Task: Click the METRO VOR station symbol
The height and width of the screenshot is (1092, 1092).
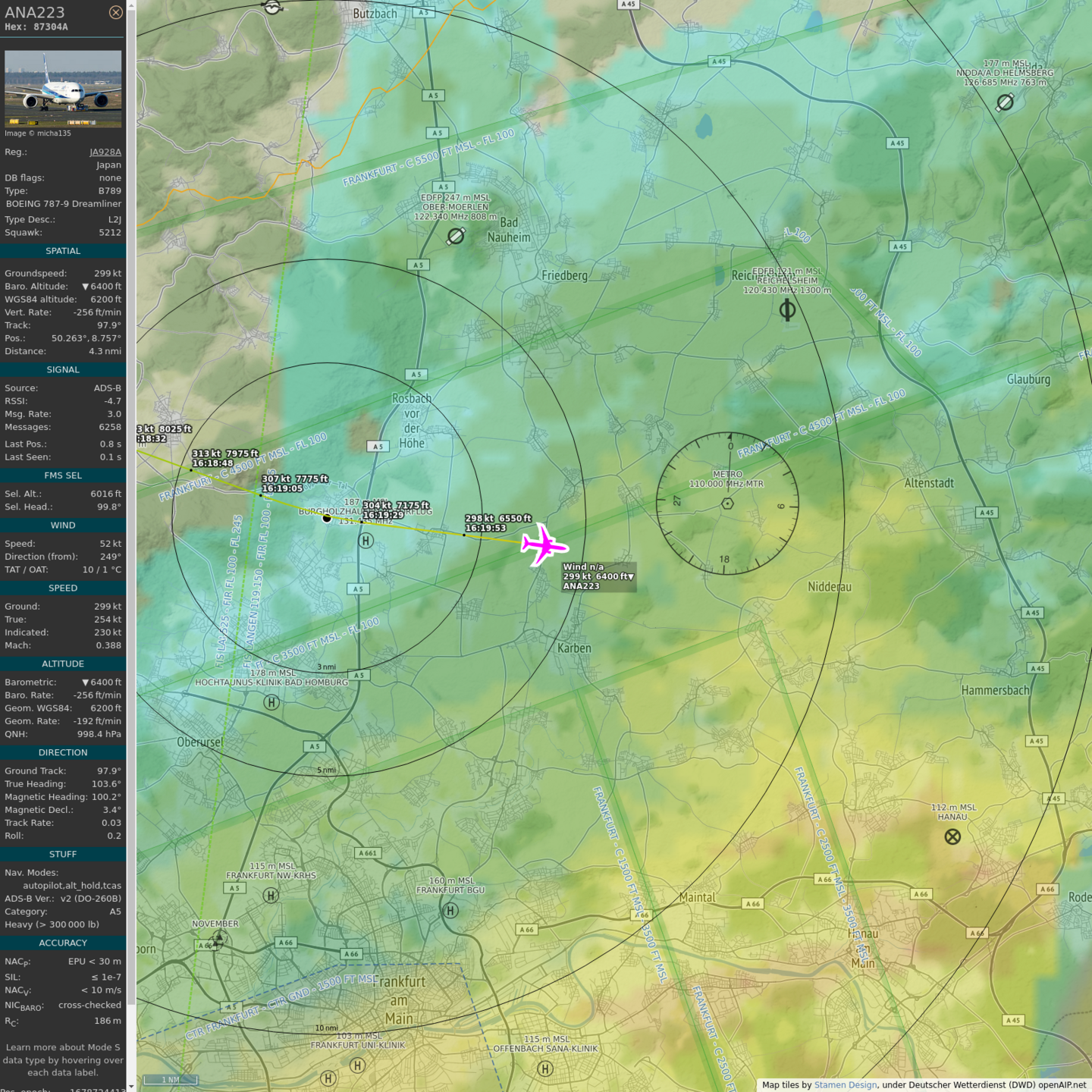Action: click(x=727, y=504)
